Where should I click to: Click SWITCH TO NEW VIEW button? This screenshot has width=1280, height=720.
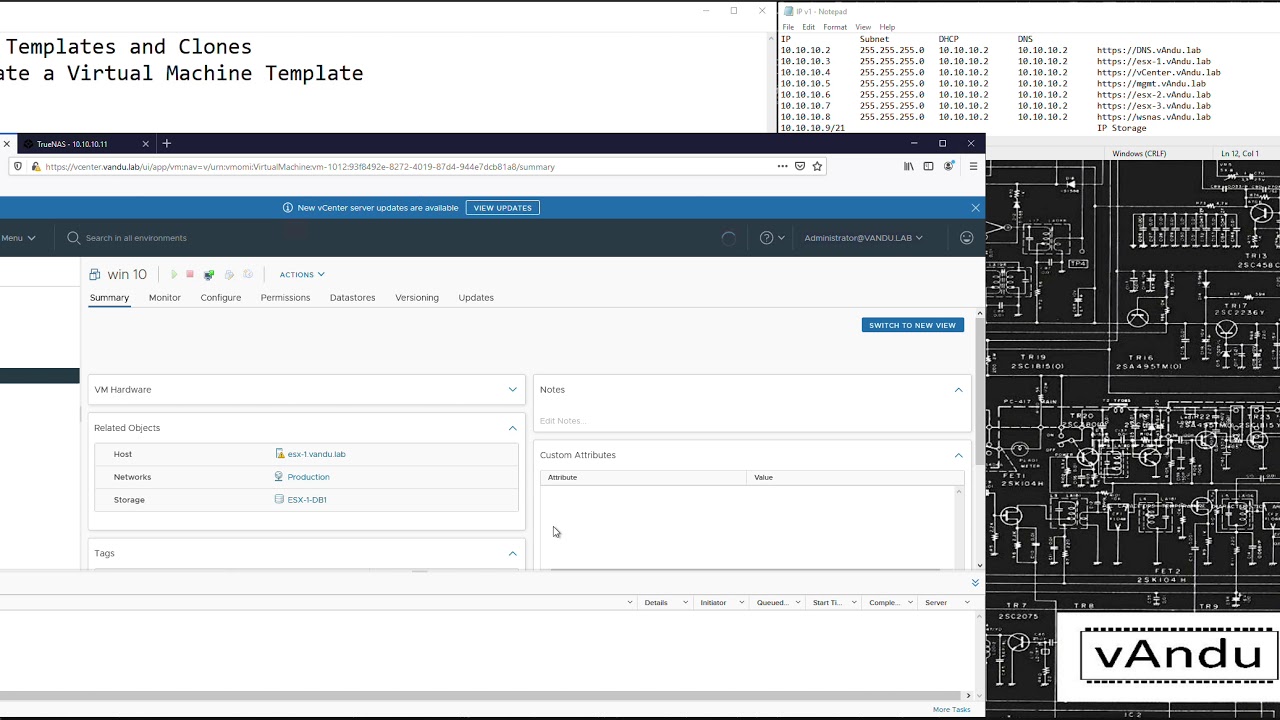tap(912, 325)
